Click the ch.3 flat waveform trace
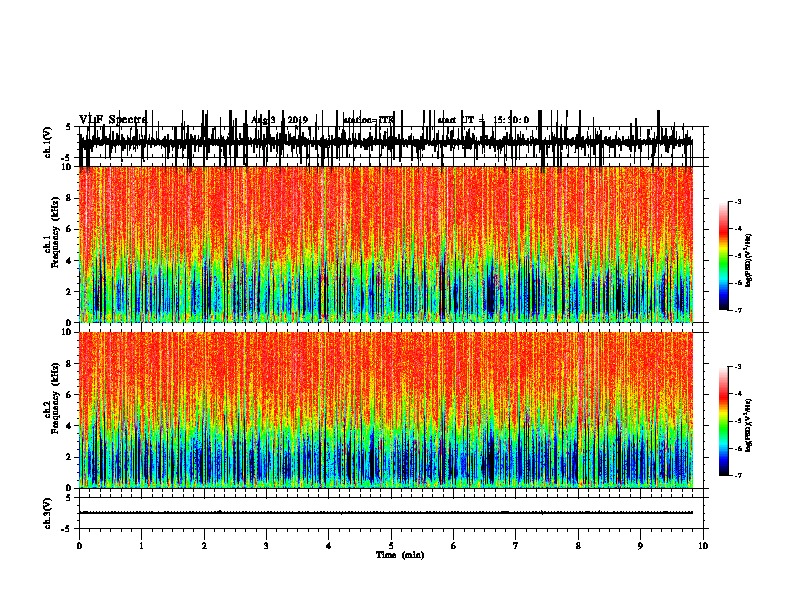 [386, 513]
